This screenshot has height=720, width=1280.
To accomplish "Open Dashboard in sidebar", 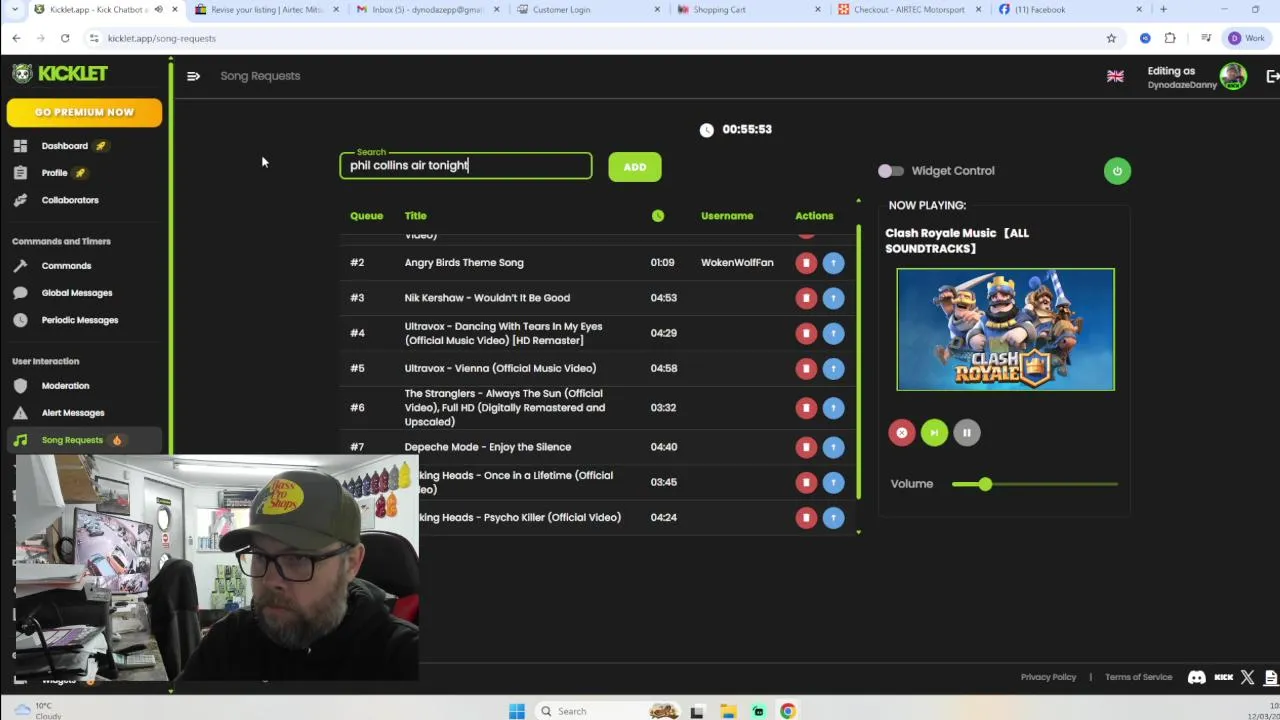I will (x=65, y=146).
